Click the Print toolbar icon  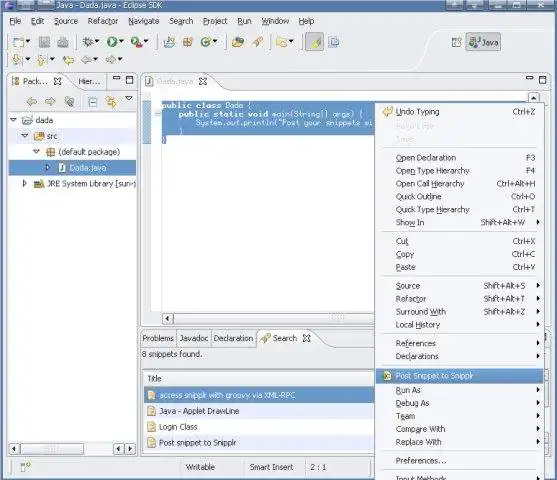coord(63,42)
